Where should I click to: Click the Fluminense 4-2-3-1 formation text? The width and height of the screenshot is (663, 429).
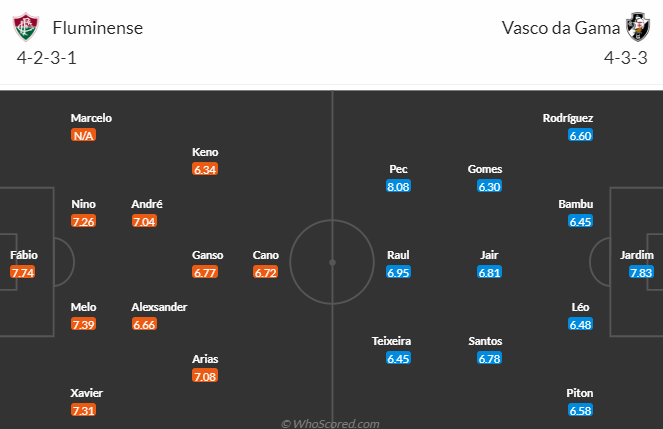point(47,58)
